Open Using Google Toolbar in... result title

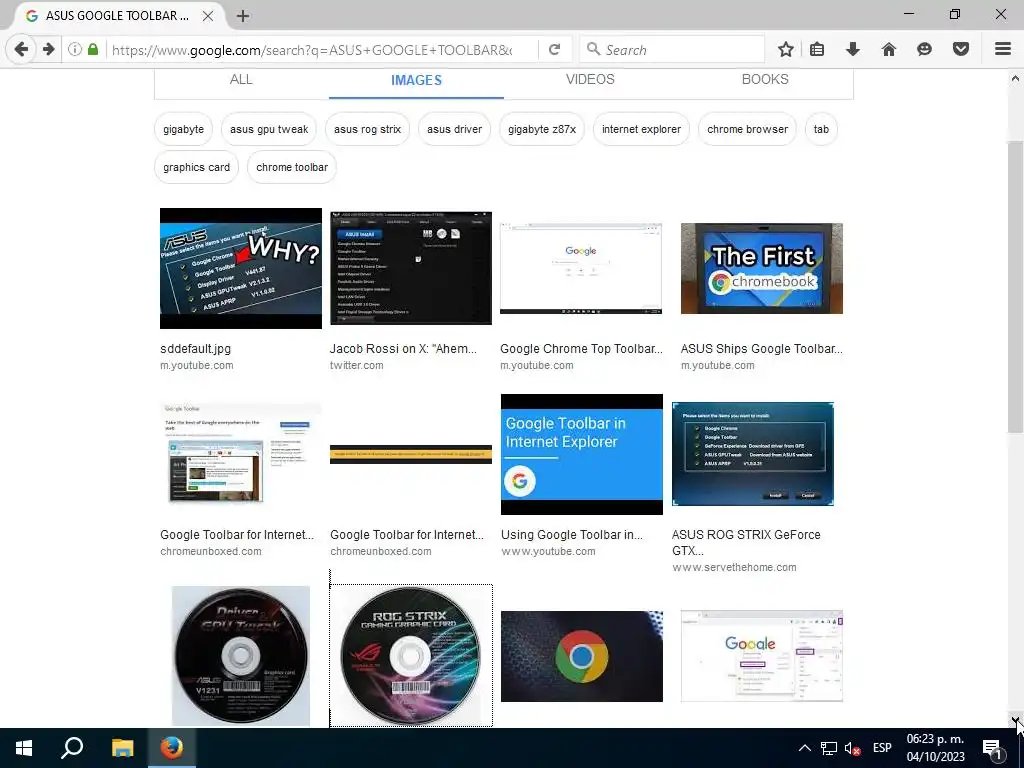pos(571,535)
